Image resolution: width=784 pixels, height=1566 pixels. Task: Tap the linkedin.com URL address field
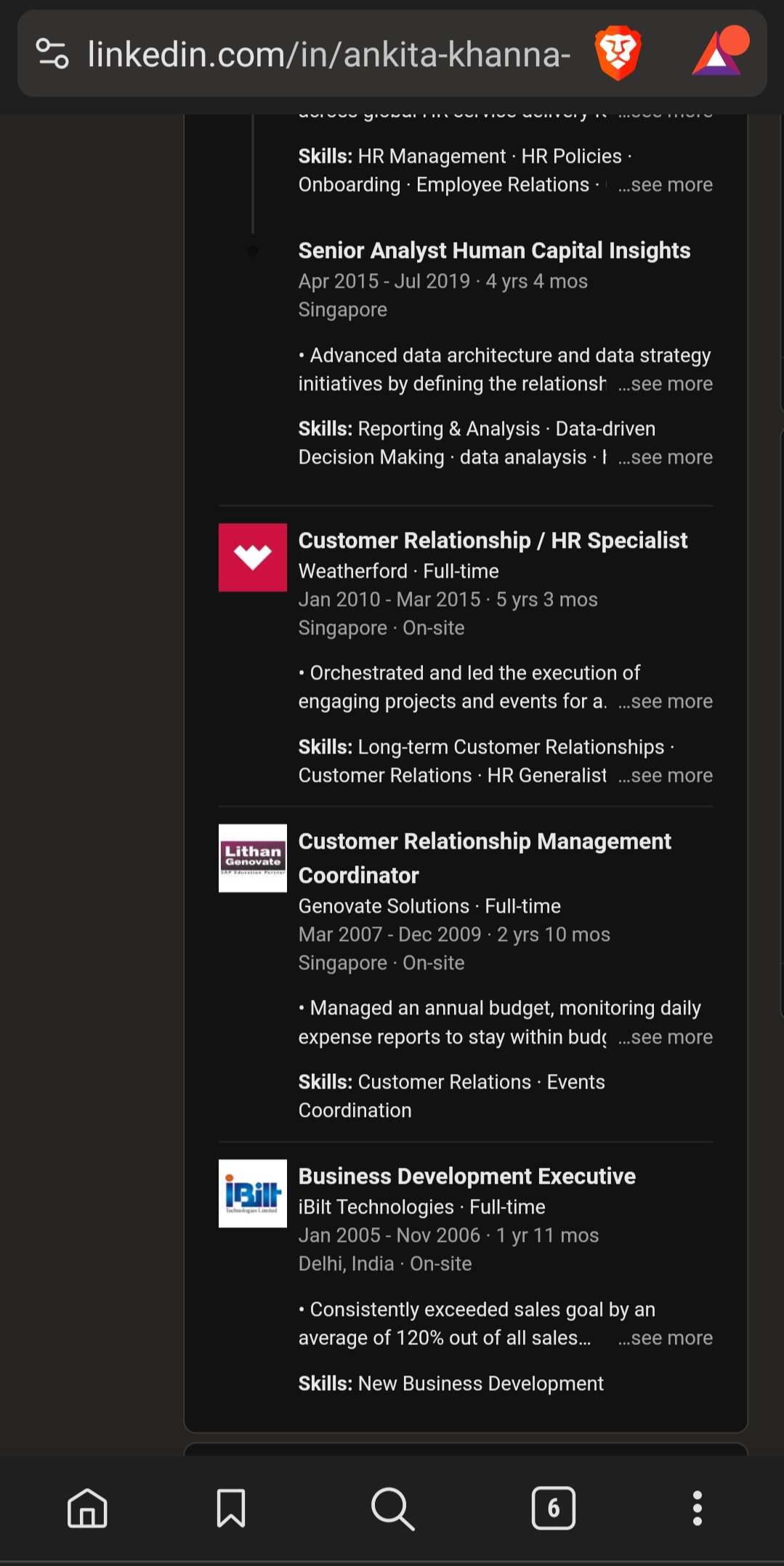328,54
